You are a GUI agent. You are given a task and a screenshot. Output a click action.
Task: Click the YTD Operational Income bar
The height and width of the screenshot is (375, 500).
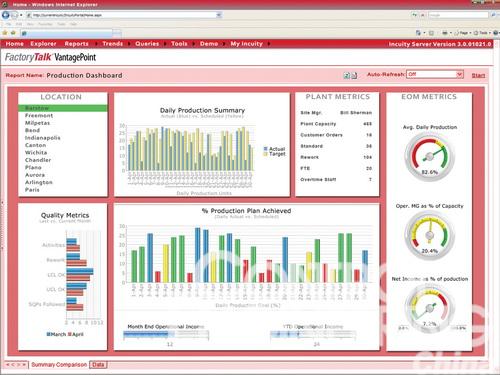point(313,334)
